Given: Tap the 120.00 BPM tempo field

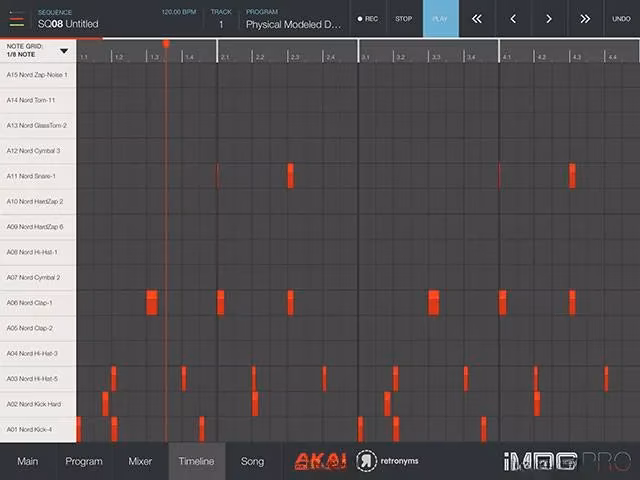Looking at the screenshot, I should (x=179, y=12).
